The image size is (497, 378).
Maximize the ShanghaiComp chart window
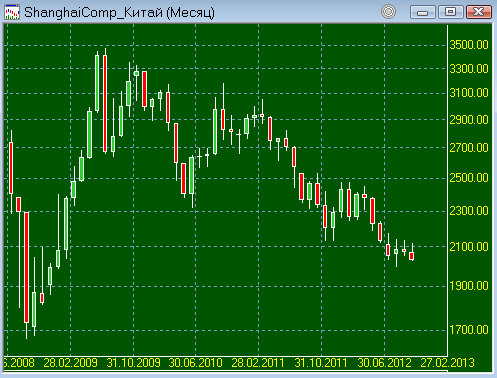click(x=451, y=12)
